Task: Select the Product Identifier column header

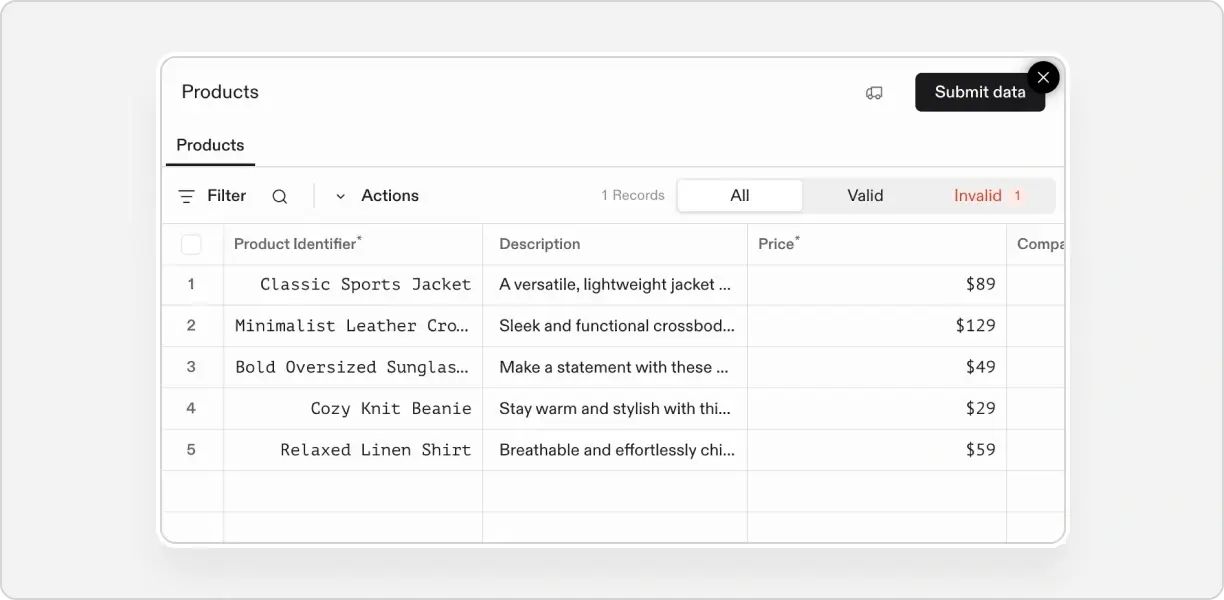Action: click(295, 243)
